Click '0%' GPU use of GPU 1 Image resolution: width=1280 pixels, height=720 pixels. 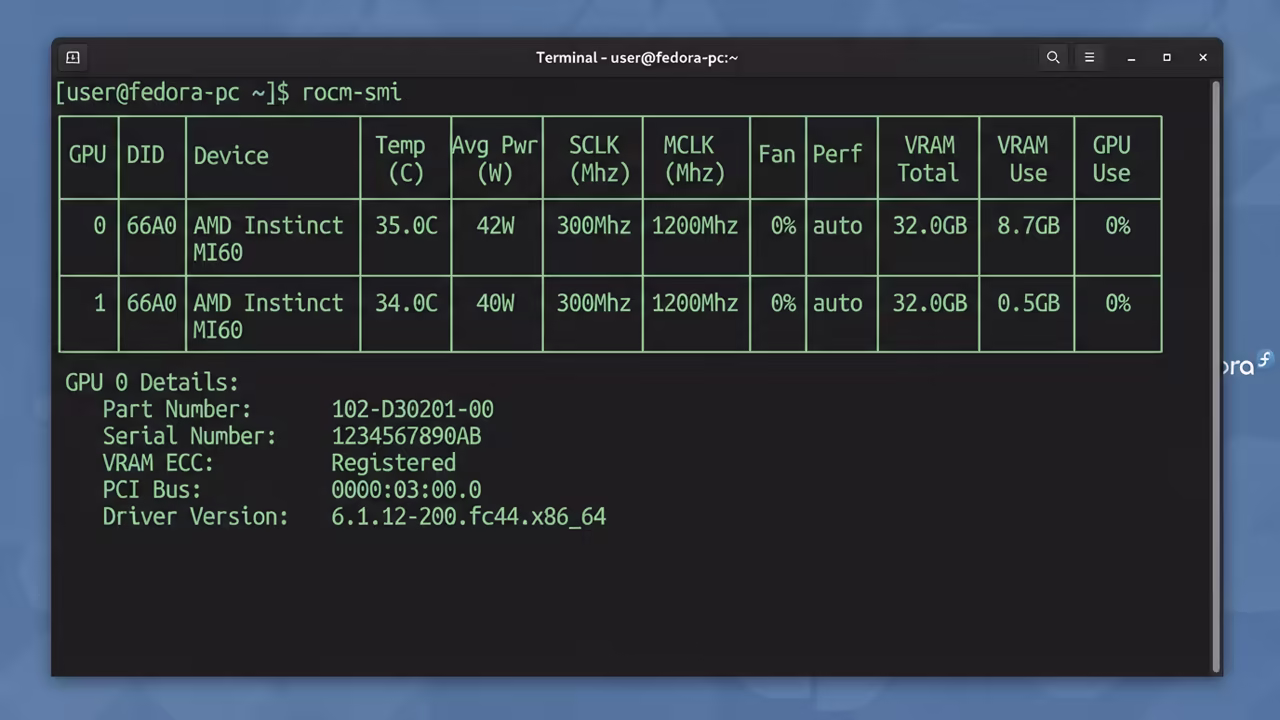[1118, 303]
